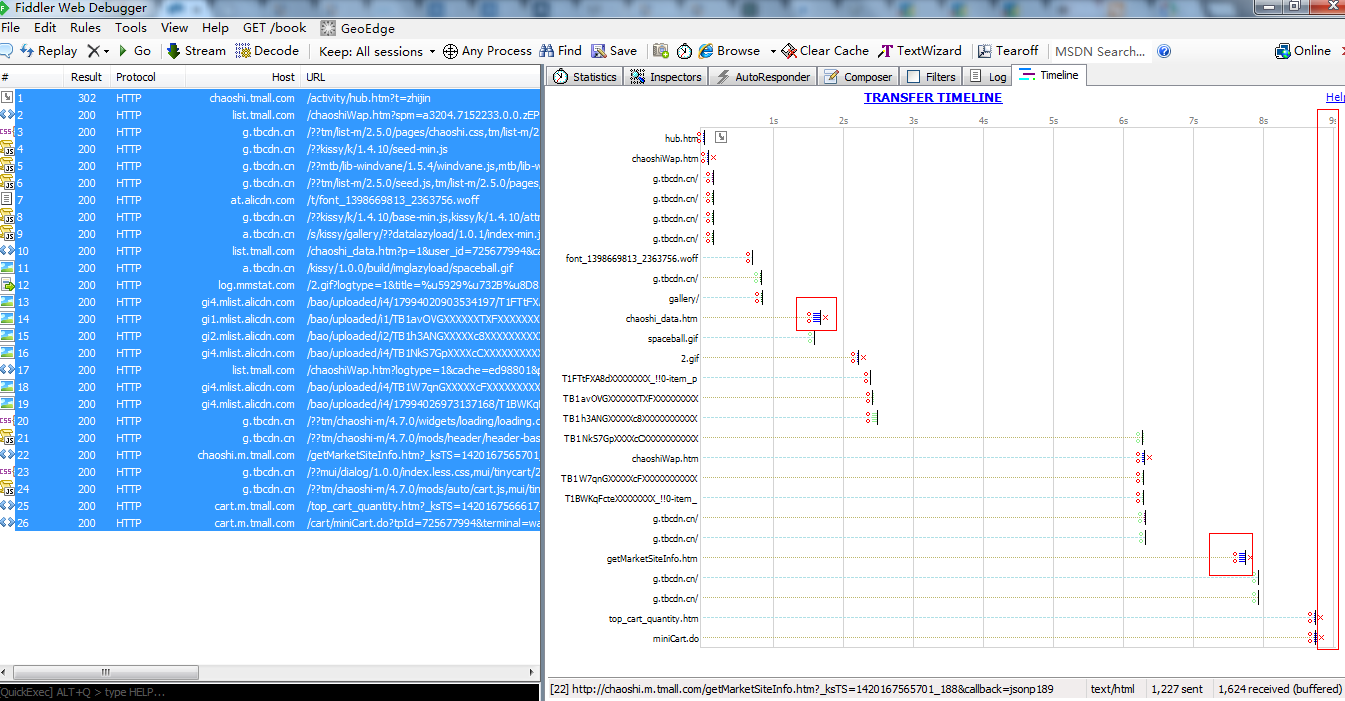
Task: Select session 26 miniCart.do row
Action: (x=270, y=523)
